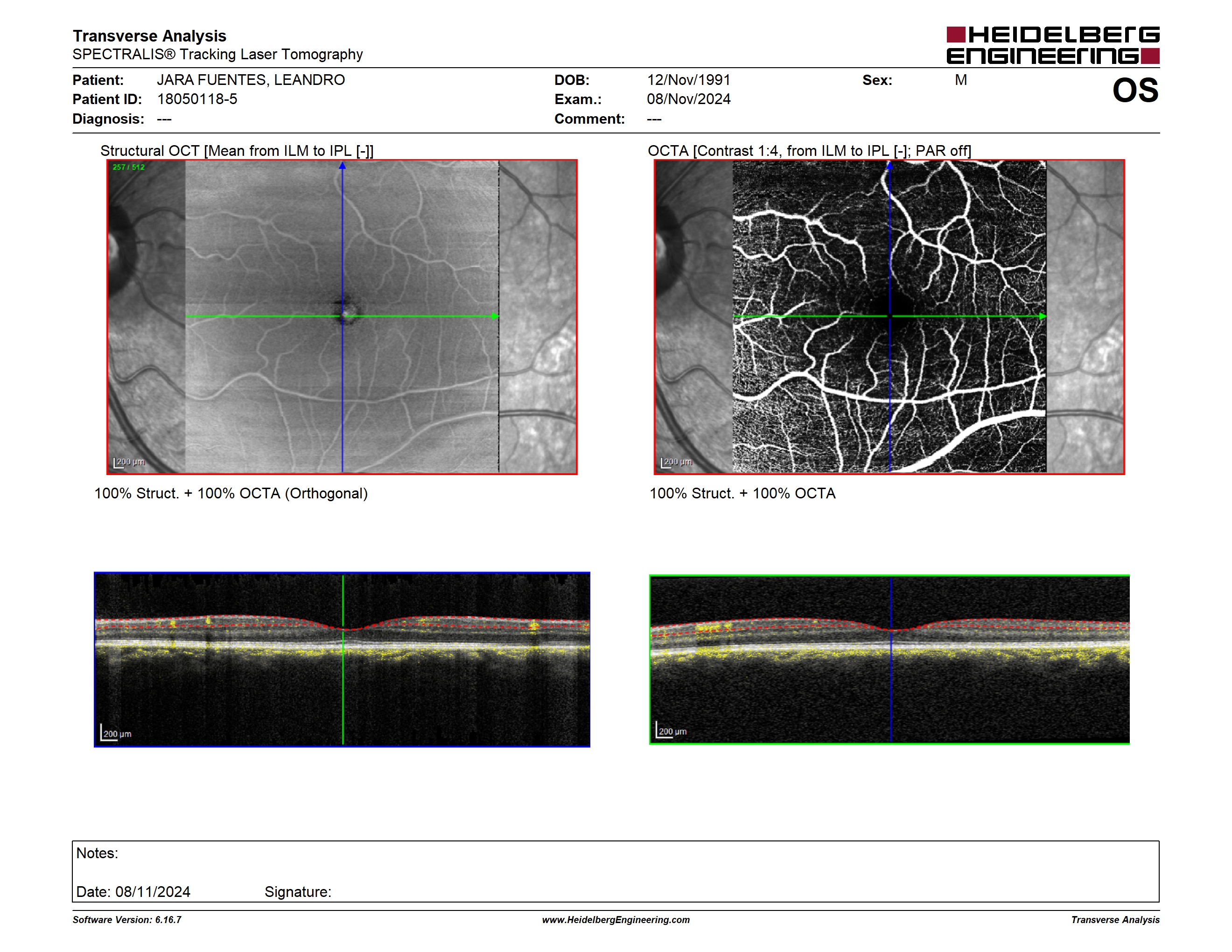Click the 257 / 512 scan counter
This screenshot has height=952, width=1232.
pyautogui.click(x=129, y=167)
